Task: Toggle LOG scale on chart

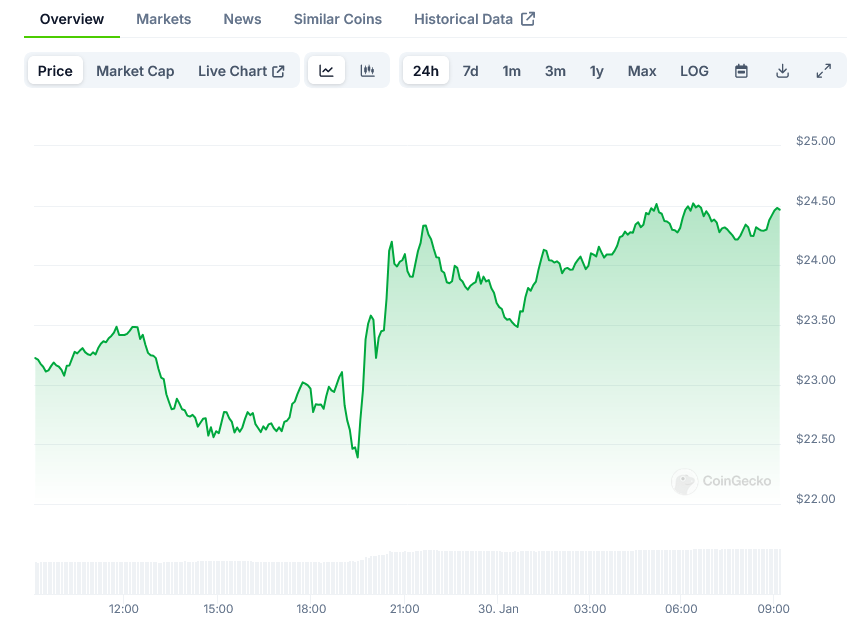Action: (x=694, y=71)
